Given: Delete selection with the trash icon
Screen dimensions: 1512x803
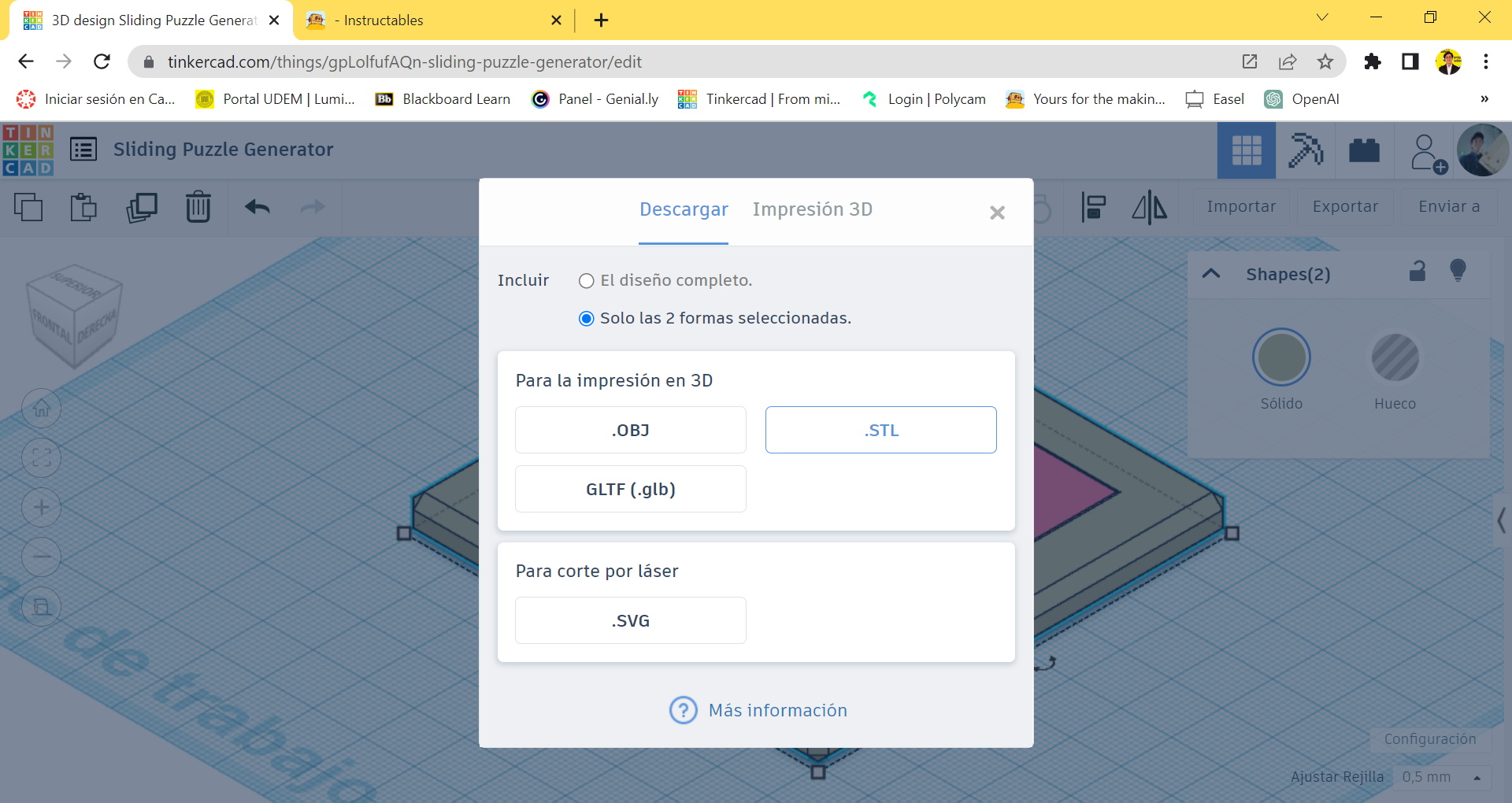Looking at the screenshot, I should tap(198, 207).
